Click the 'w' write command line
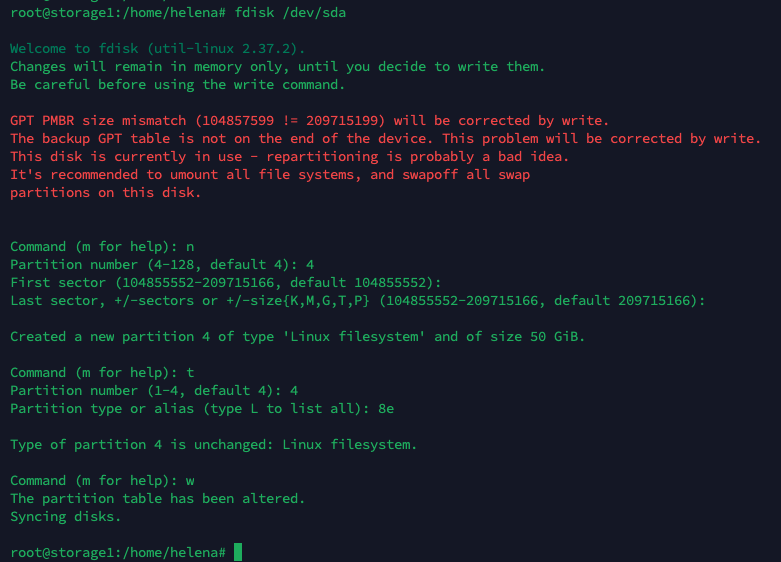The width and height of the screenshot is (781, 562). pos(190,480)
